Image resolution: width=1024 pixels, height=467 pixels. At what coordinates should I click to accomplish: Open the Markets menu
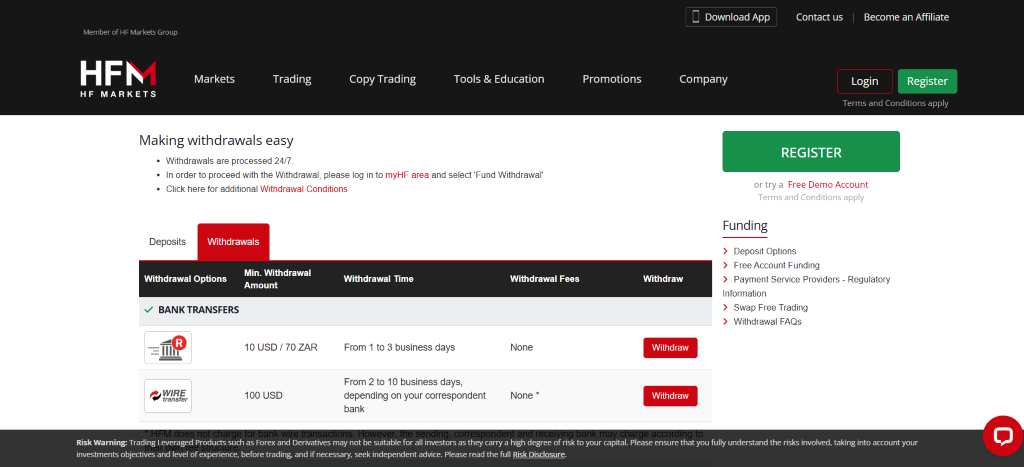point(214,79)
